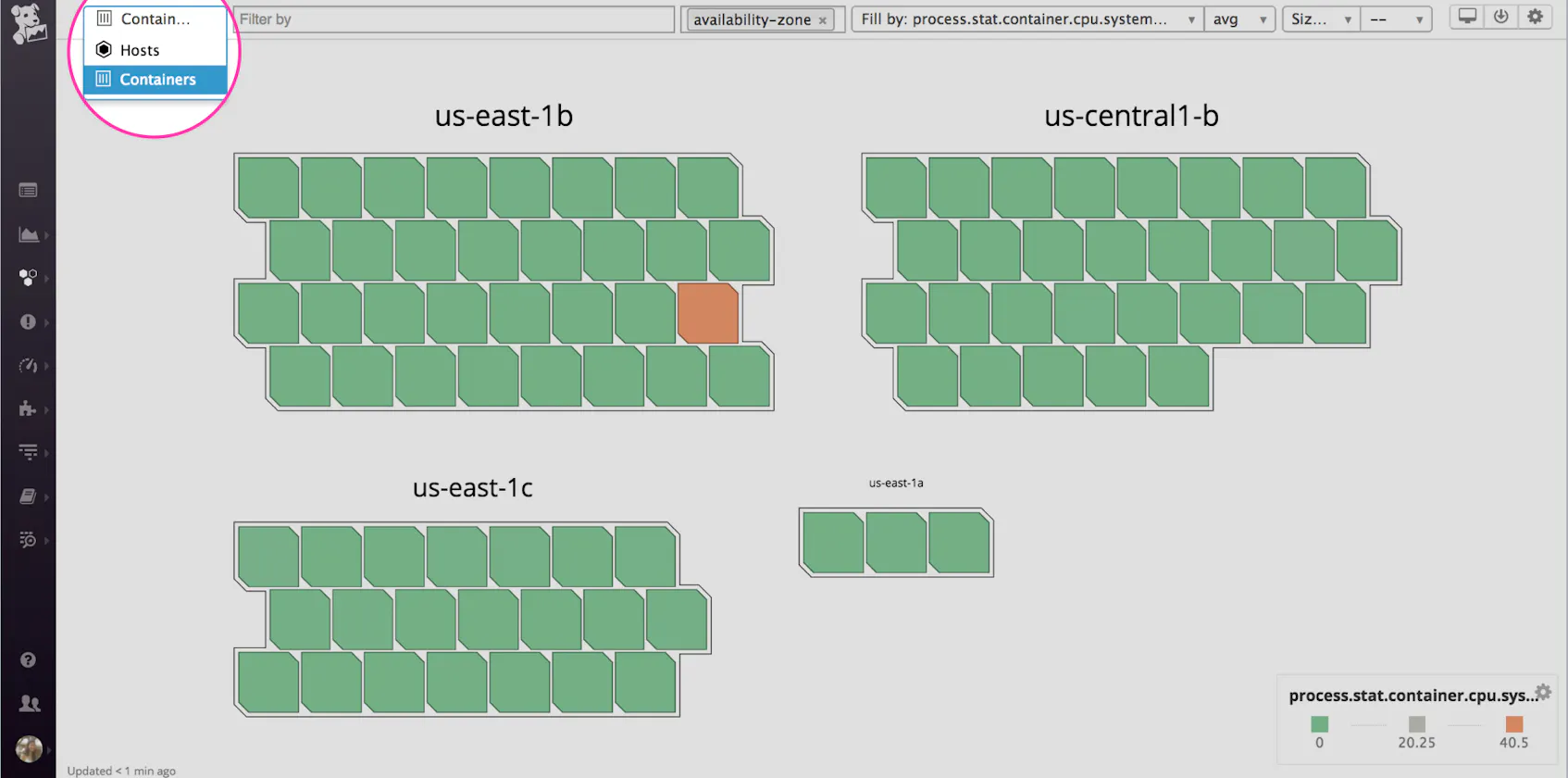Click the orange 40.5 legend swatch

(1513, 724)
